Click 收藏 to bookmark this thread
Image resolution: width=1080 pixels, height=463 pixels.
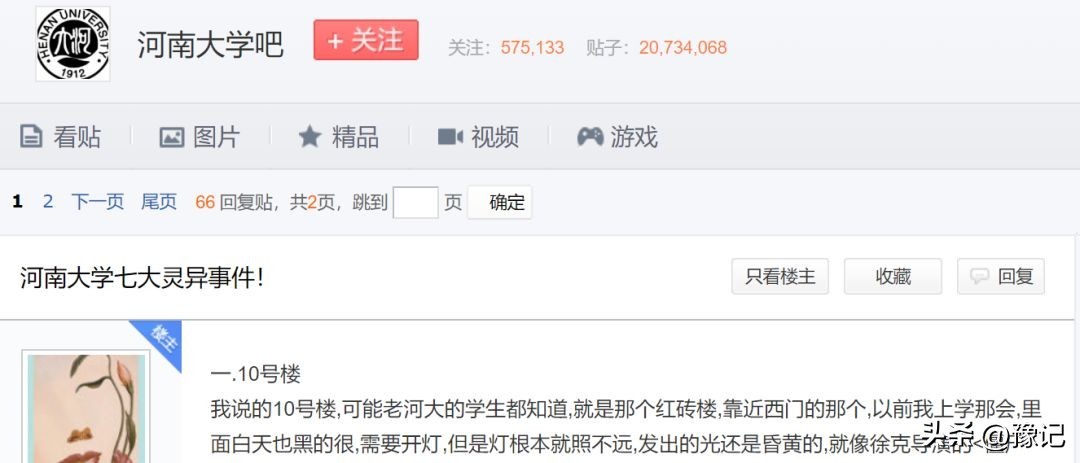[x=893, y=276]
